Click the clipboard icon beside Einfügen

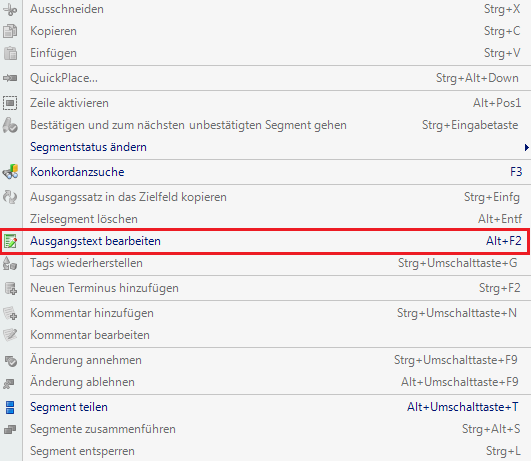coord(10,53)
